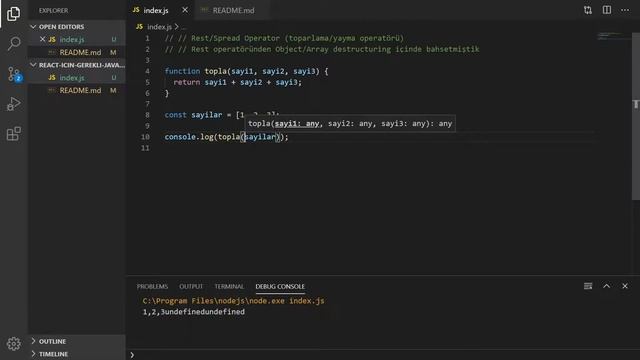
Task: Maximize the bottom panel with chevron
Action: point(607,286)
